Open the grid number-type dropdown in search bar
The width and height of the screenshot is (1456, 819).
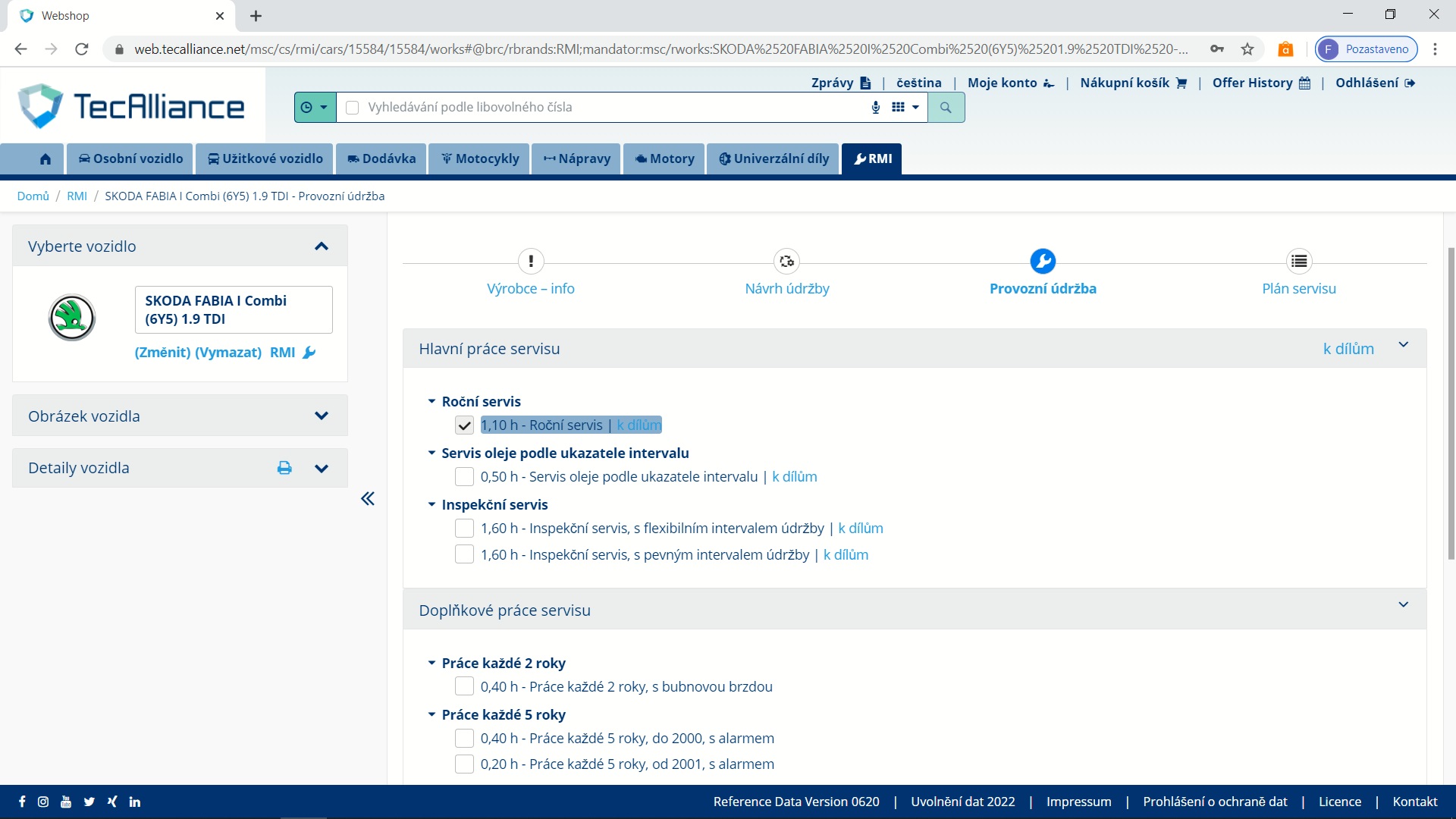[x=905, y=108]
